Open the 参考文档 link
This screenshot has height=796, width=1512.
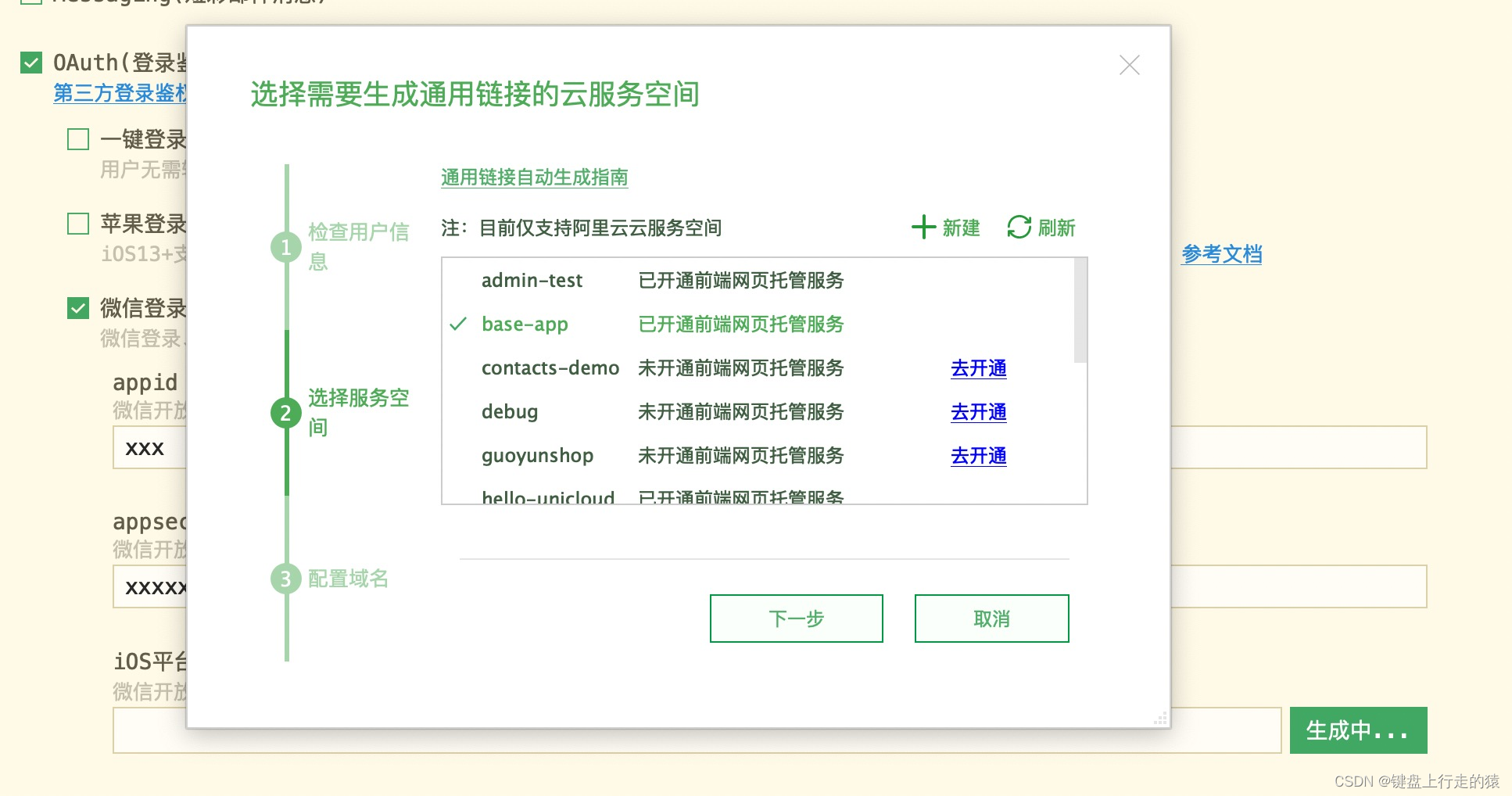(x=1222, y=254)
